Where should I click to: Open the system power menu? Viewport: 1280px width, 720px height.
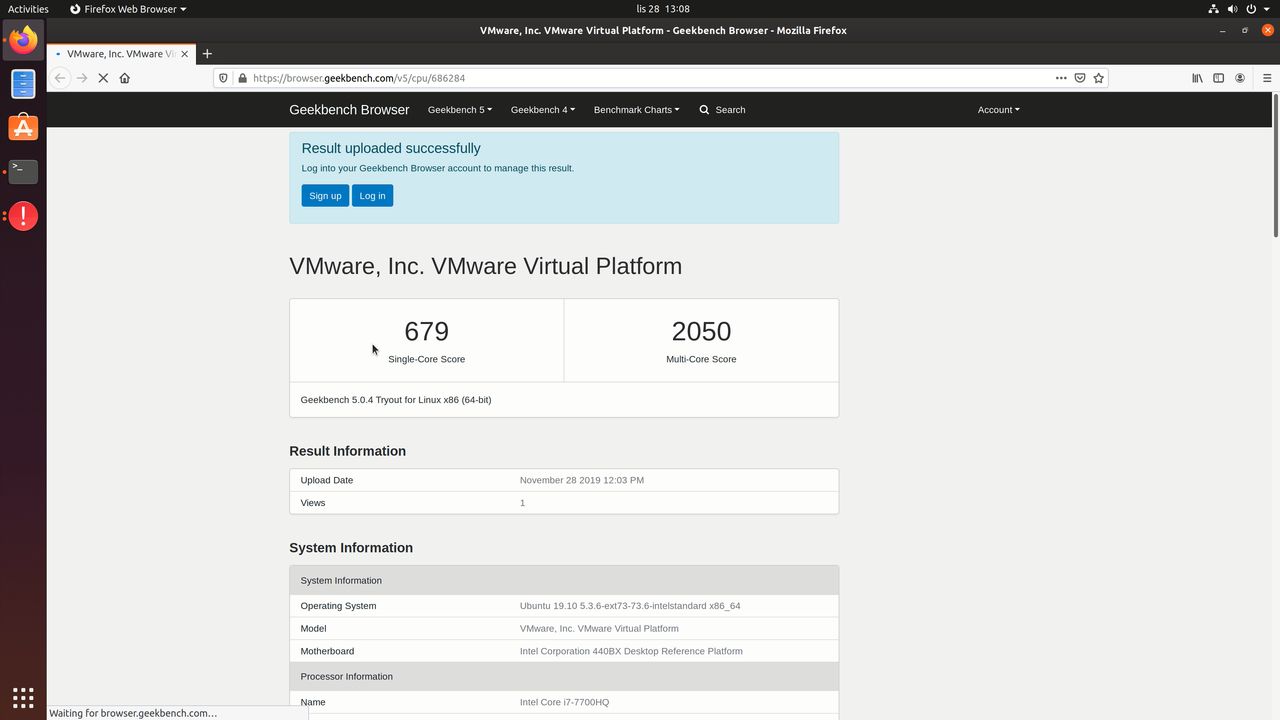click(1251, 9)
